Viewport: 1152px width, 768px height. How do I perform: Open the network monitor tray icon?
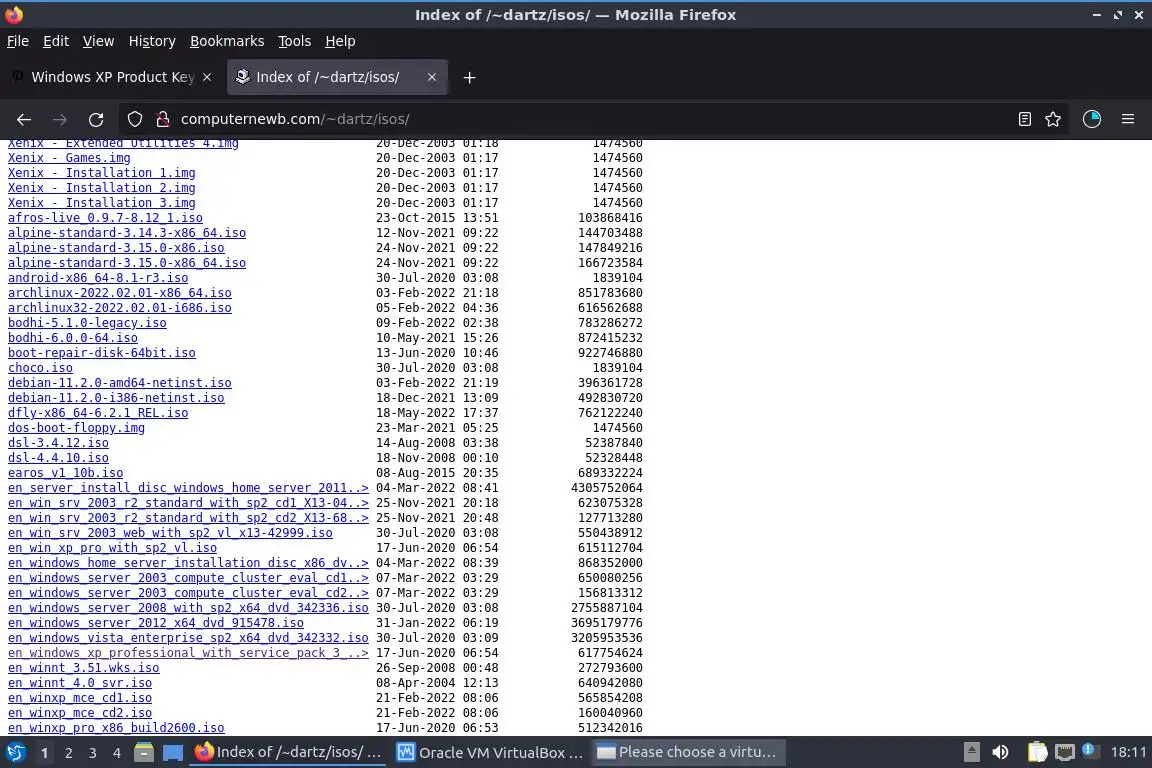[x=1065, y=753]
